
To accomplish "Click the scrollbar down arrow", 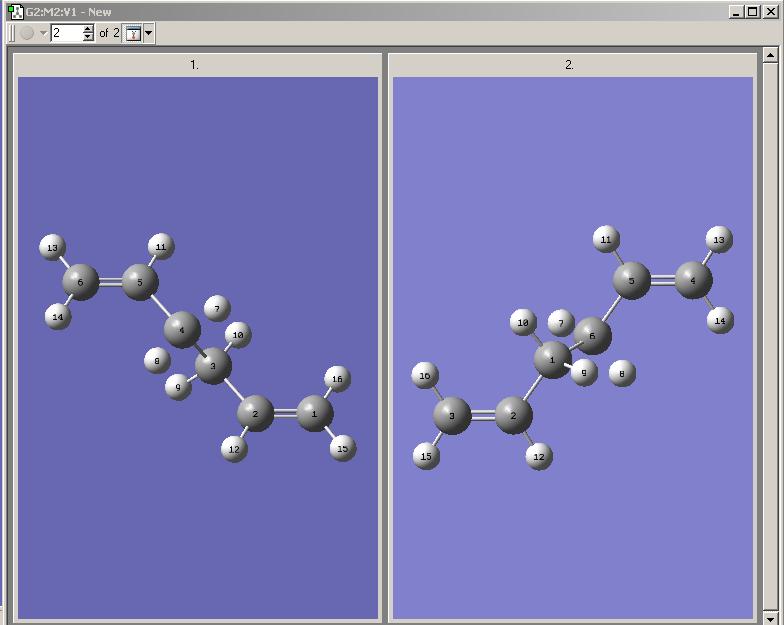I will click(770, 618).
